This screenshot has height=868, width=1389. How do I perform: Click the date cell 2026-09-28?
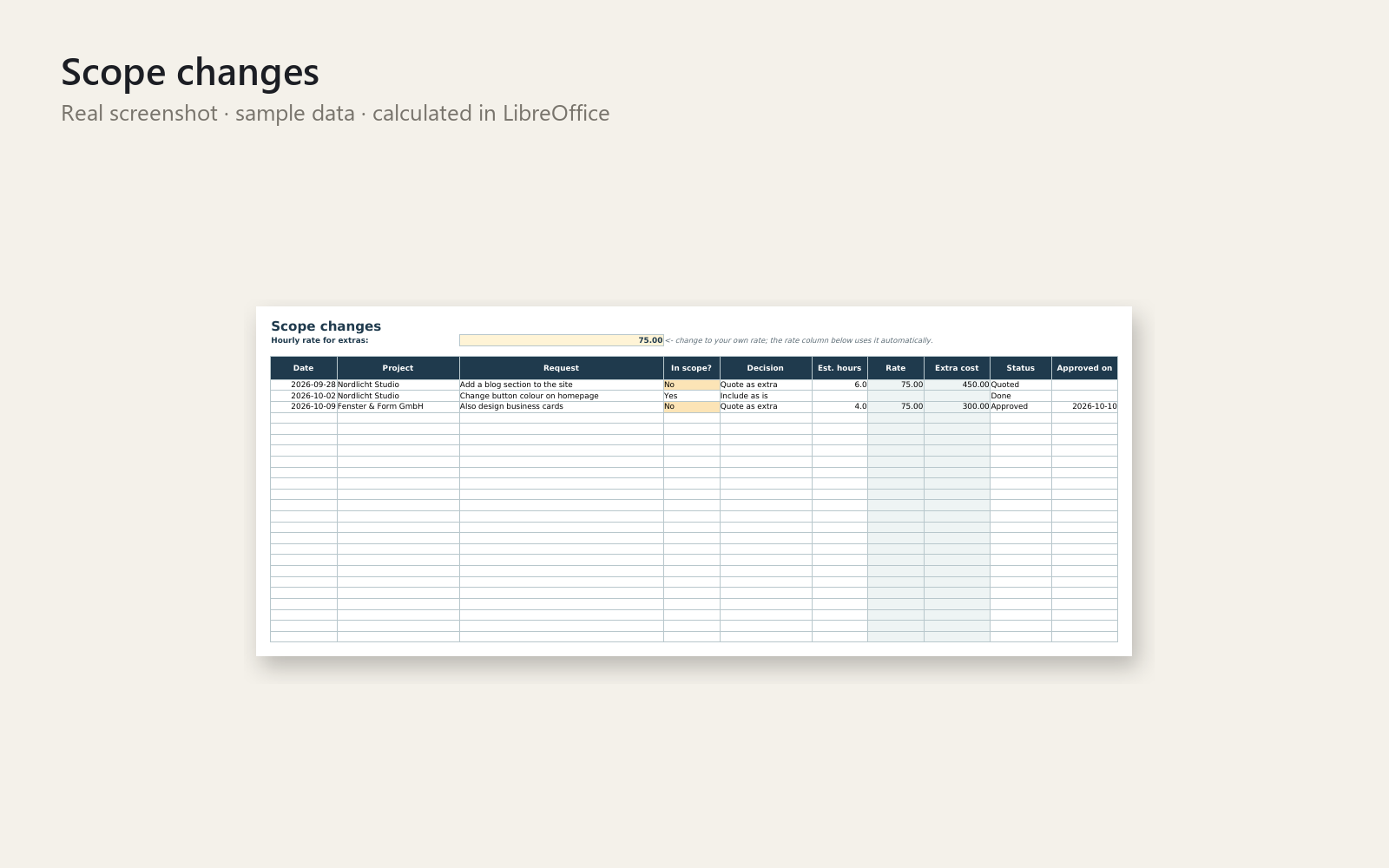click(x=304, y=385)
